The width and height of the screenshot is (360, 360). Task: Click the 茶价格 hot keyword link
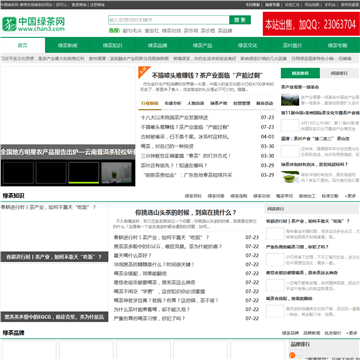[x=208, y=31]
